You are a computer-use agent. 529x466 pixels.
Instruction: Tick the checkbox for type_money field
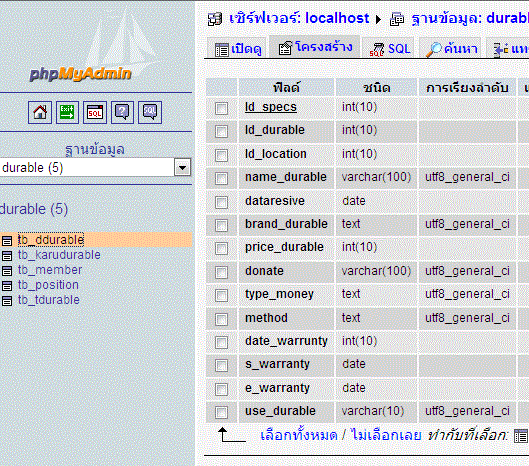221,296
